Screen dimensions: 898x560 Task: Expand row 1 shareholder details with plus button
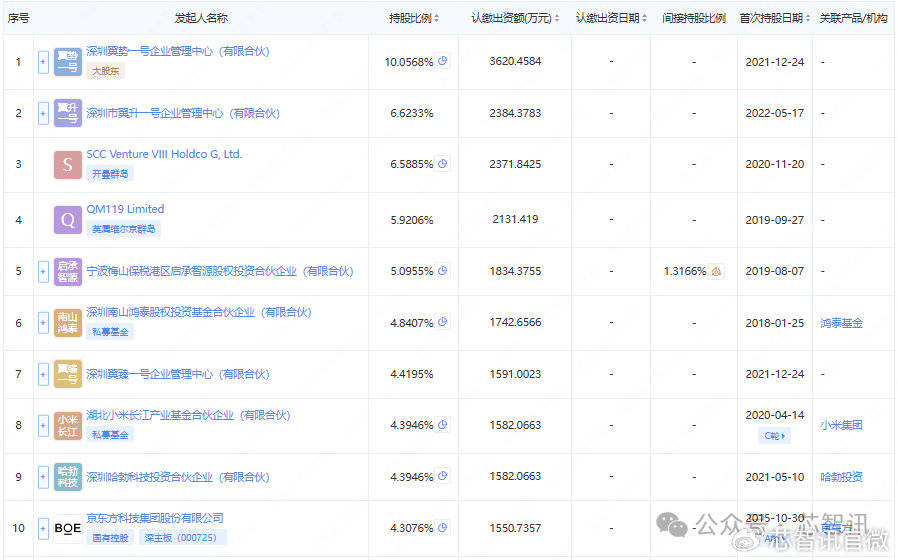(43, 62)
